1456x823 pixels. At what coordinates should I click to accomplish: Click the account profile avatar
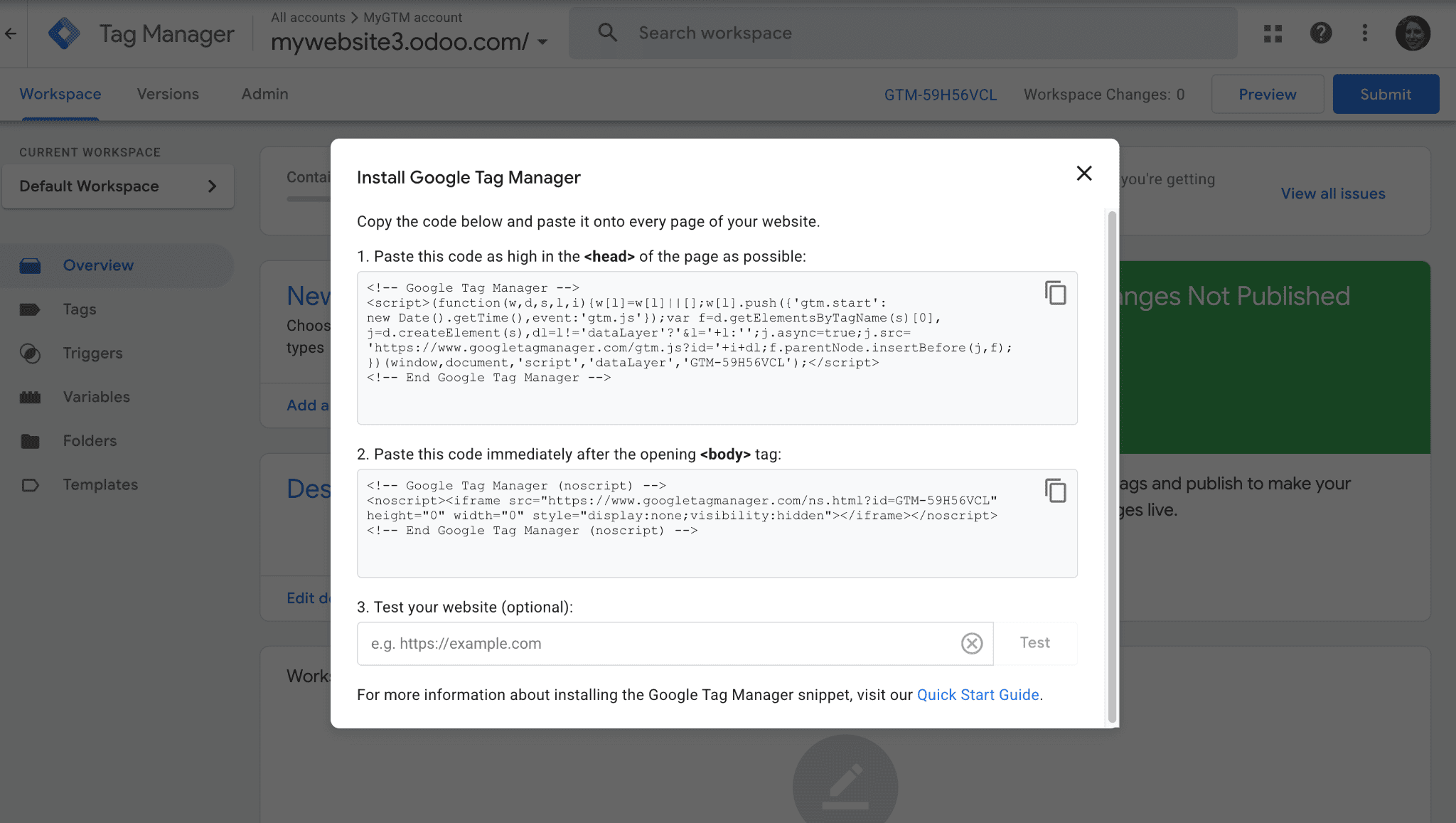point(1412,33)
